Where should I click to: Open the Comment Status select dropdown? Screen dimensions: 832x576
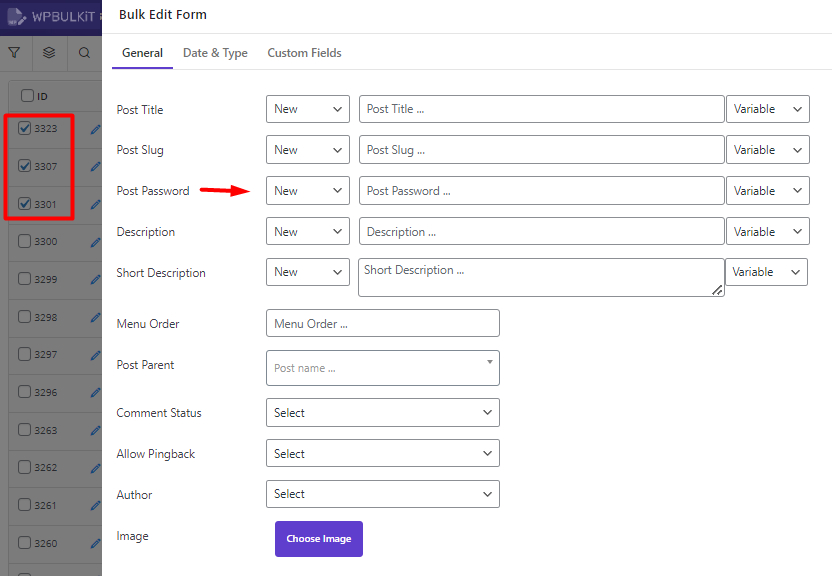point(382,412)
